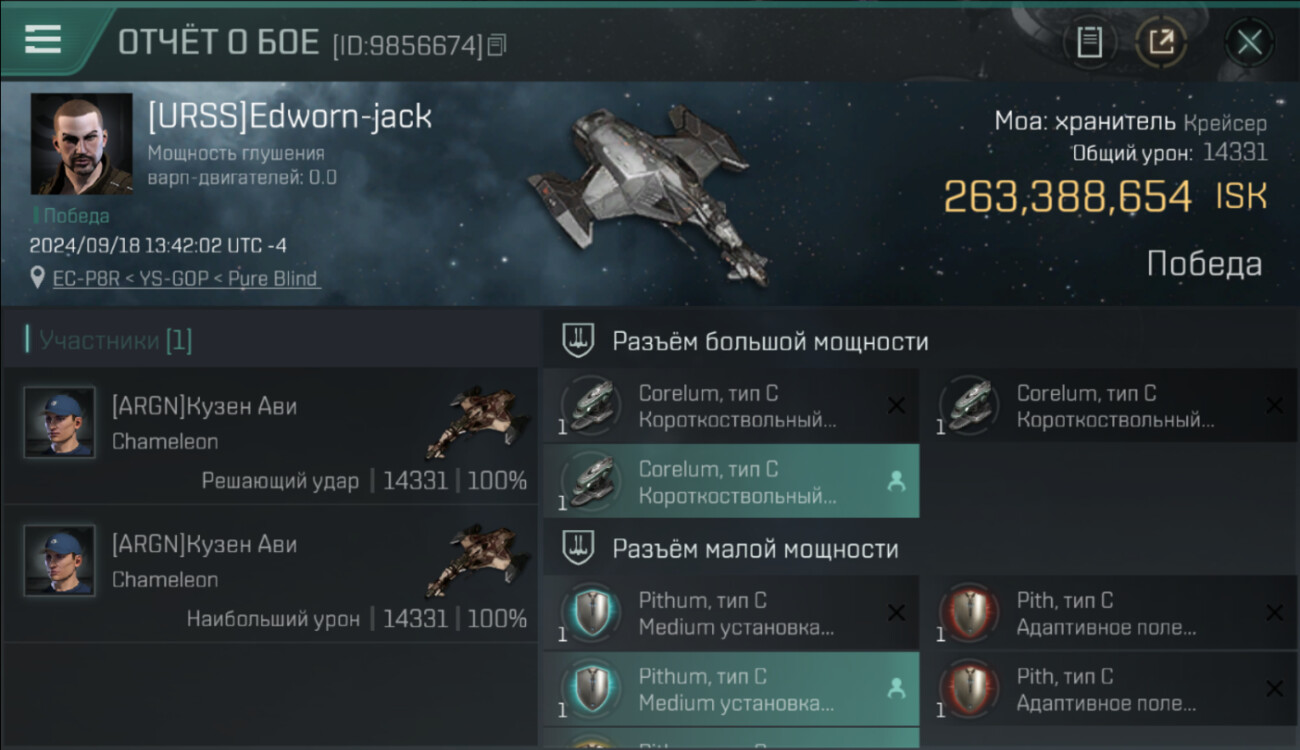
Task: Share the battle report
Action: coord(1161,42)
